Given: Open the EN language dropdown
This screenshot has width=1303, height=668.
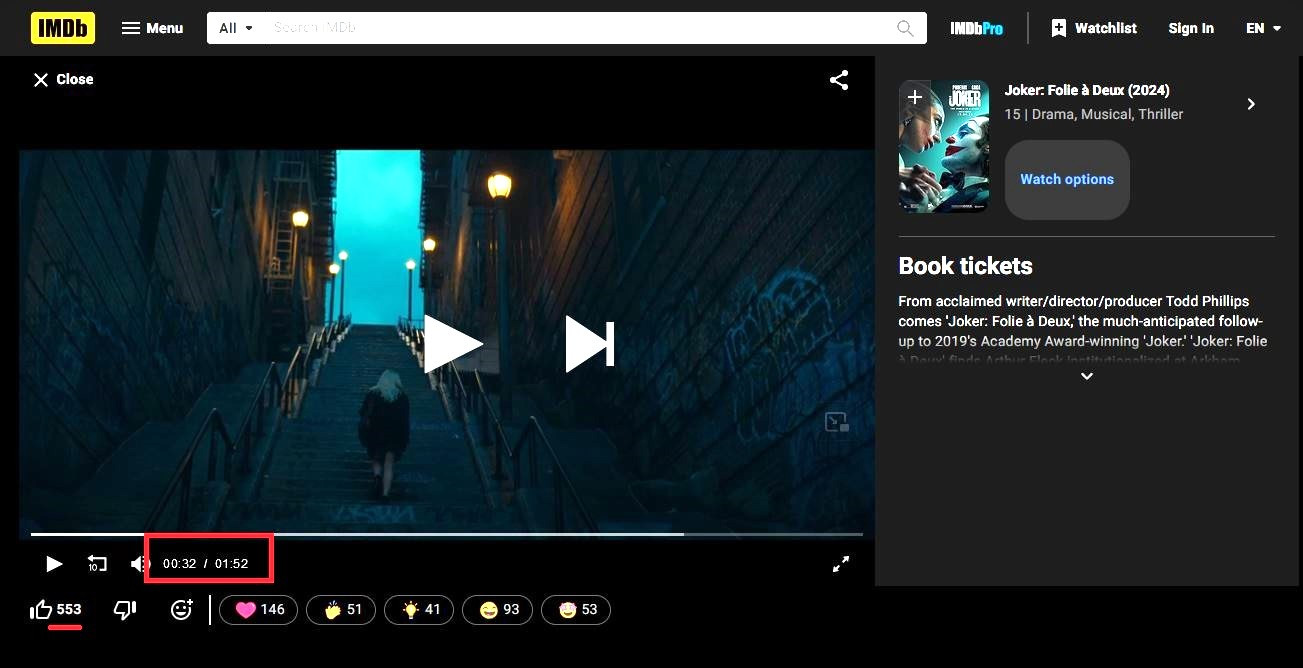Looking at the screenshot, I should click(x=1263, y=28).
